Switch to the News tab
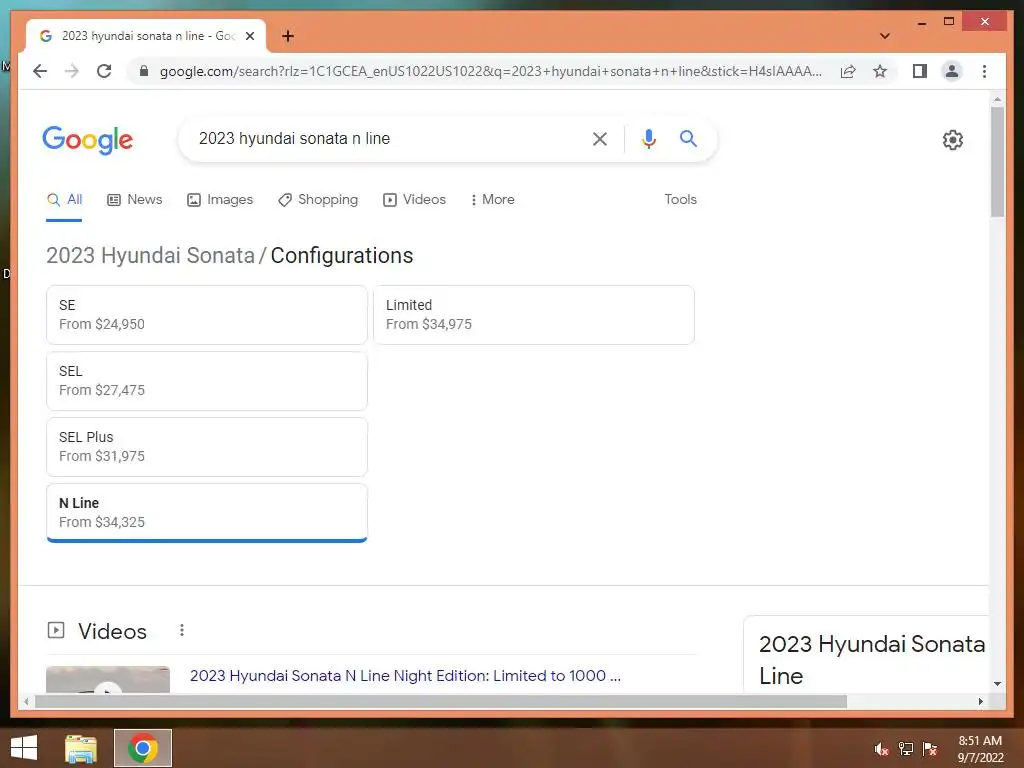Screen dimensions: 1024x768 coord(135,200)
